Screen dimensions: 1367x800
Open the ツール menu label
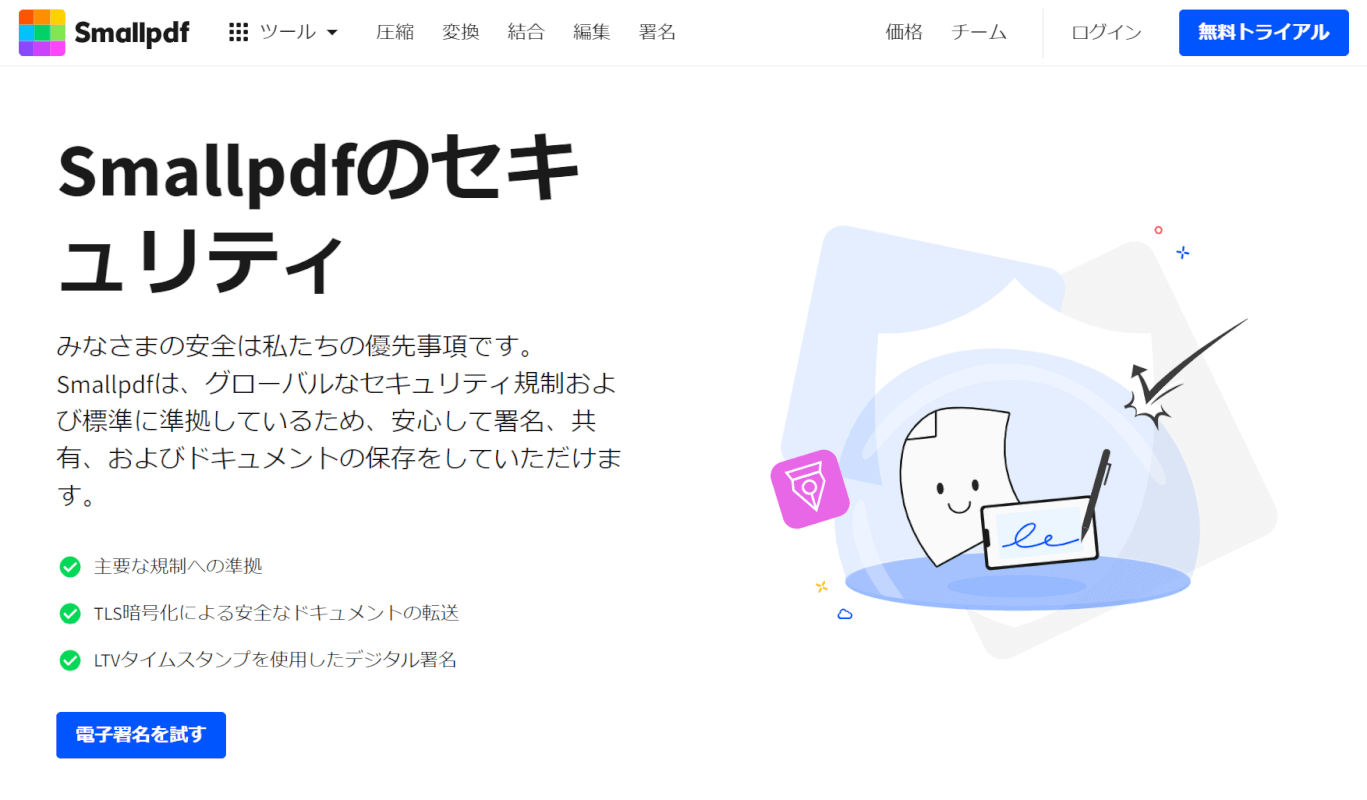[287, 32]
